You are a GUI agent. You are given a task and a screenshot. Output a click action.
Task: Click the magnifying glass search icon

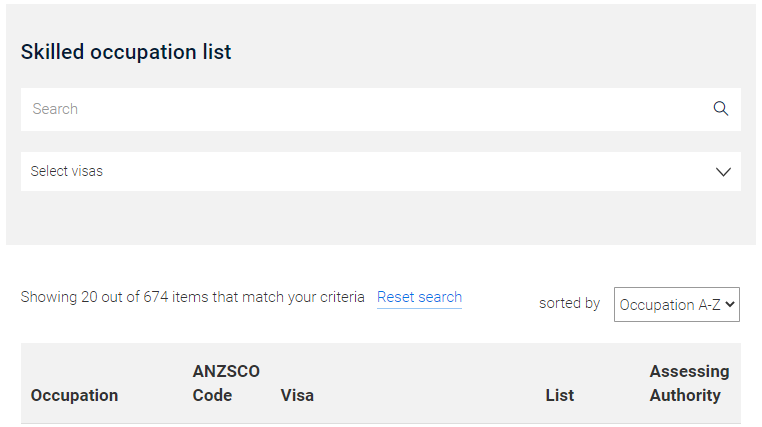coord(721,109)
